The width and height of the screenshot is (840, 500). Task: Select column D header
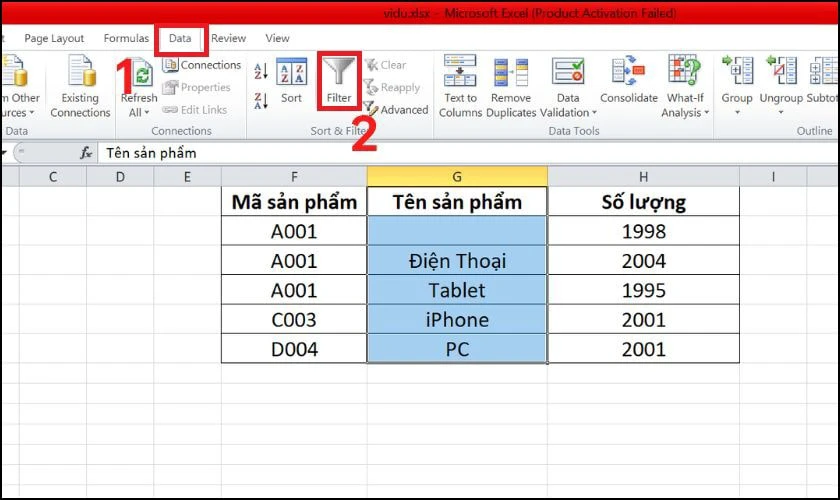pyautogui.click(x=120, y=177)
